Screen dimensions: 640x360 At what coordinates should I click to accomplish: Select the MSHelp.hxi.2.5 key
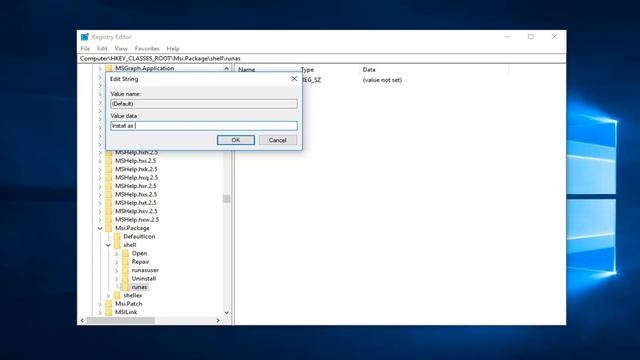click(136, 161)
